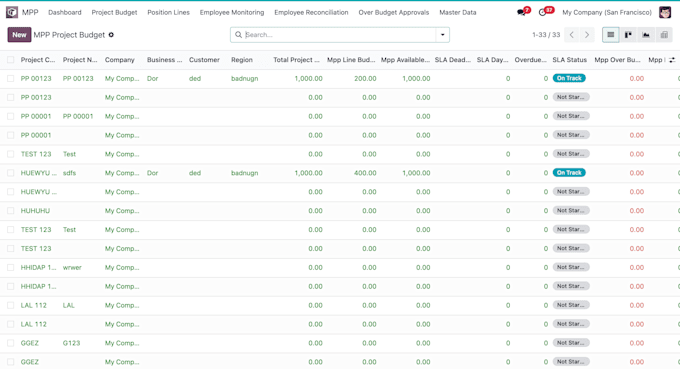This screenshot has height=369, width=680.
Task: Switch to list view
Action: tap(611, 35)
